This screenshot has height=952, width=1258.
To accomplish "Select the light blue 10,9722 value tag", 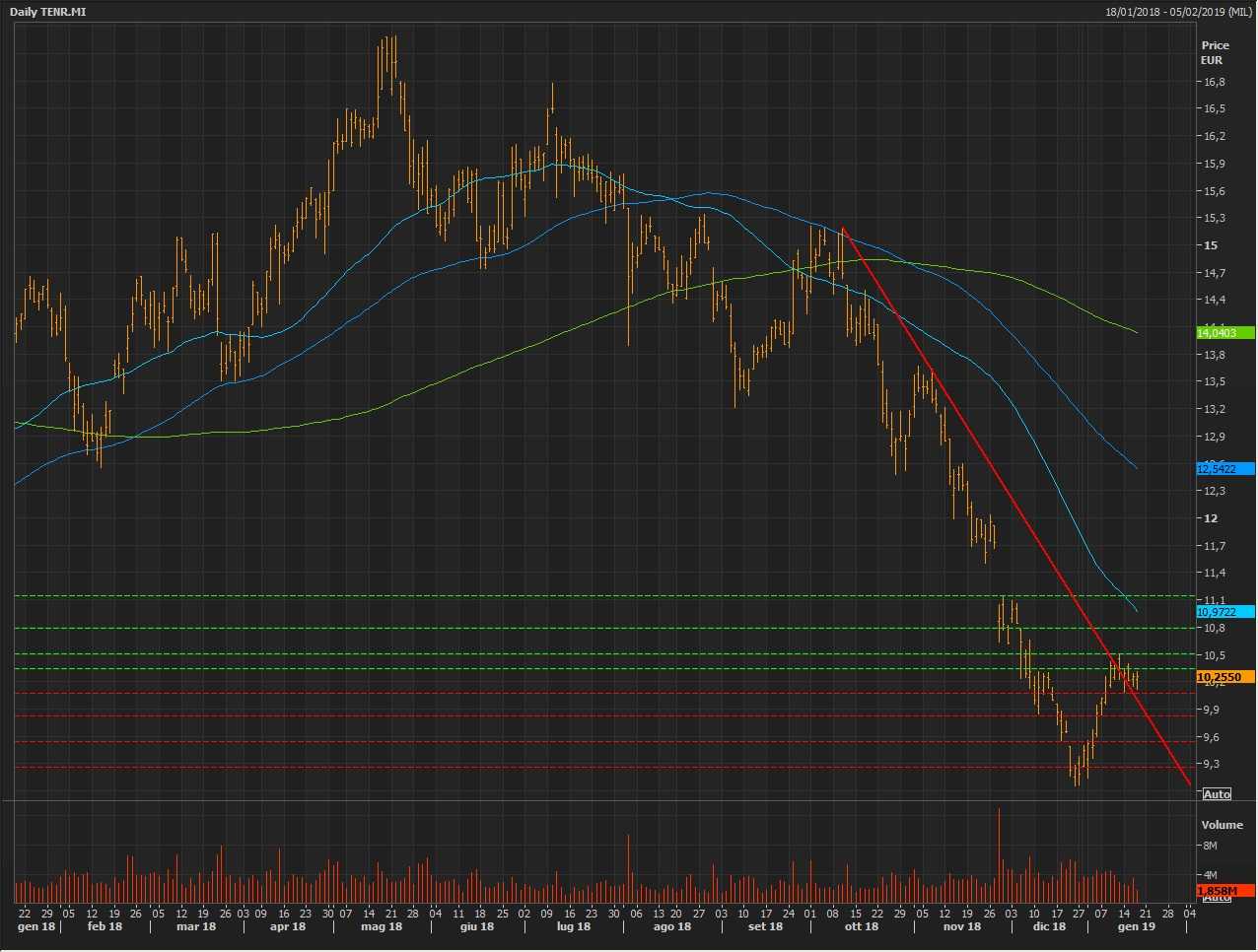I will click(x=1224, y=612).
